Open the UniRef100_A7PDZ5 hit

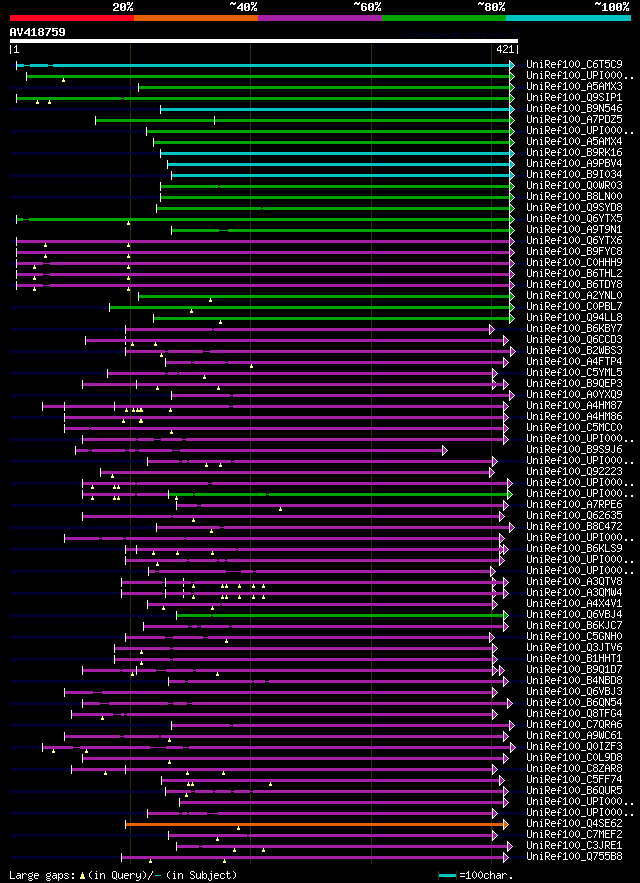coord(575,119)
